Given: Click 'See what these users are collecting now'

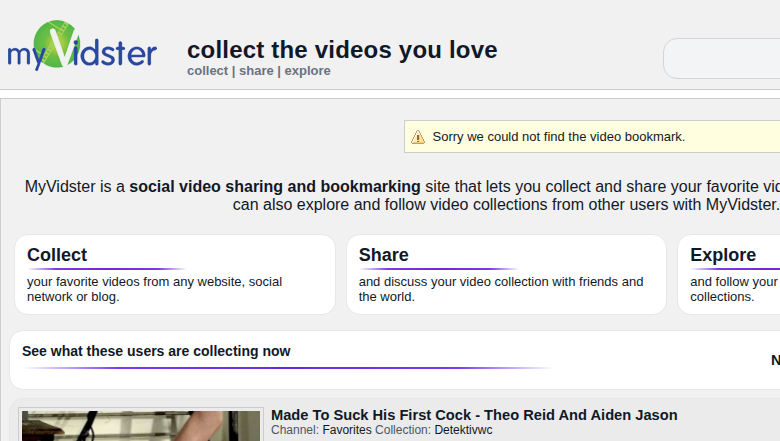Looking at the screenshot, I should (156, 351).
